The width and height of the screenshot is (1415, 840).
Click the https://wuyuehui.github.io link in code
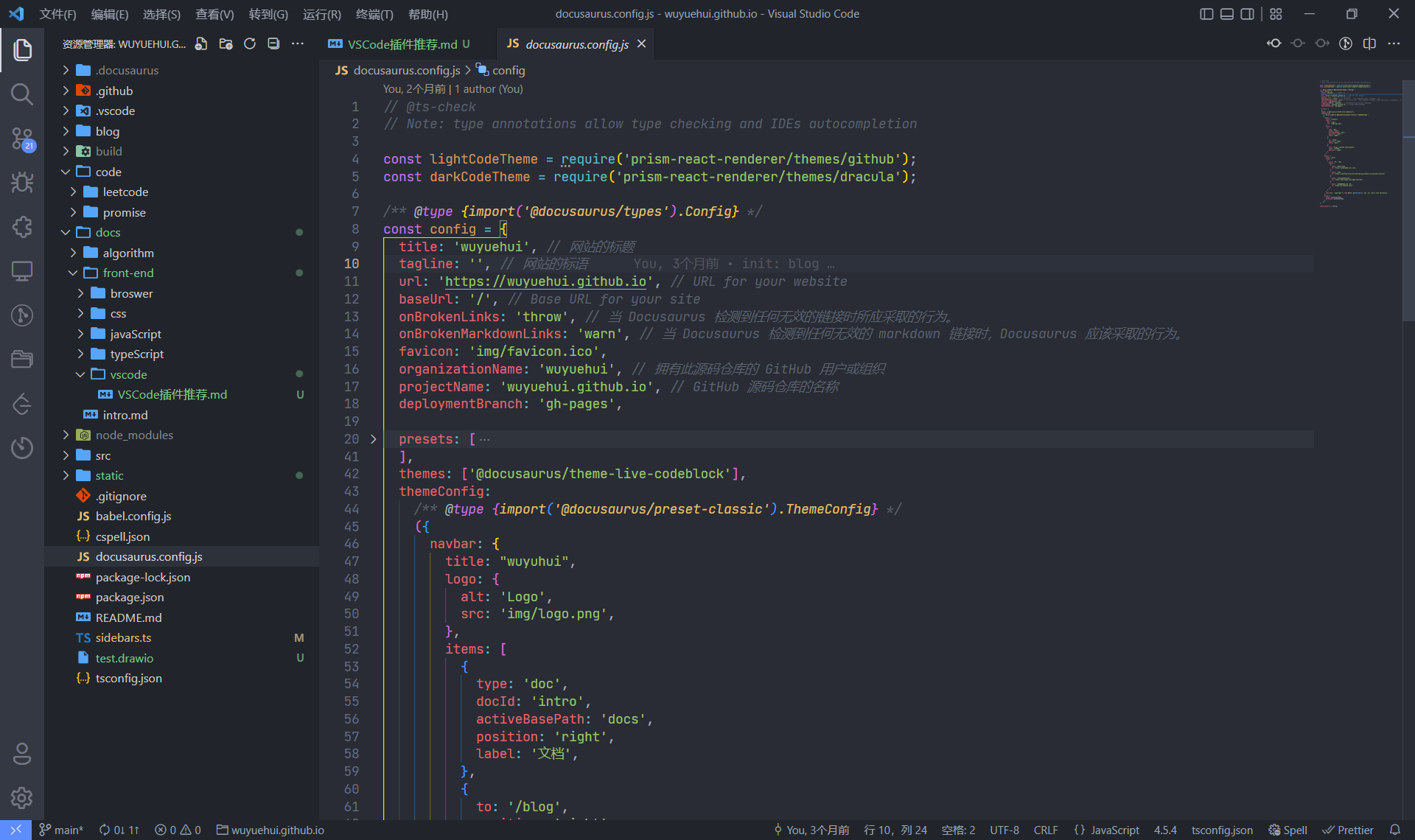[545, 281]
